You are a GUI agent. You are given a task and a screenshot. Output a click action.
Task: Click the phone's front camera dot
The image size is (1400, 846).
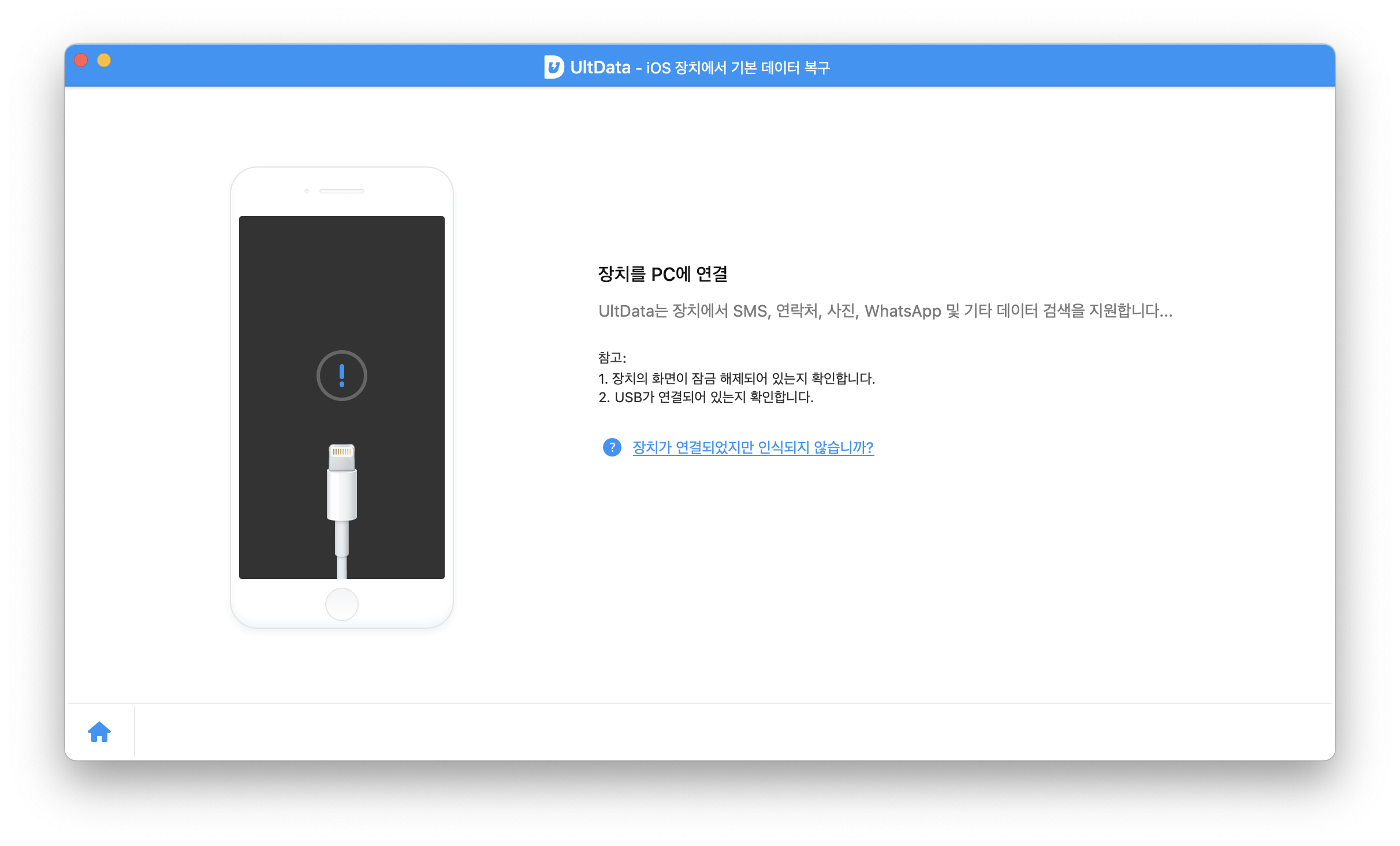point(307,191)
